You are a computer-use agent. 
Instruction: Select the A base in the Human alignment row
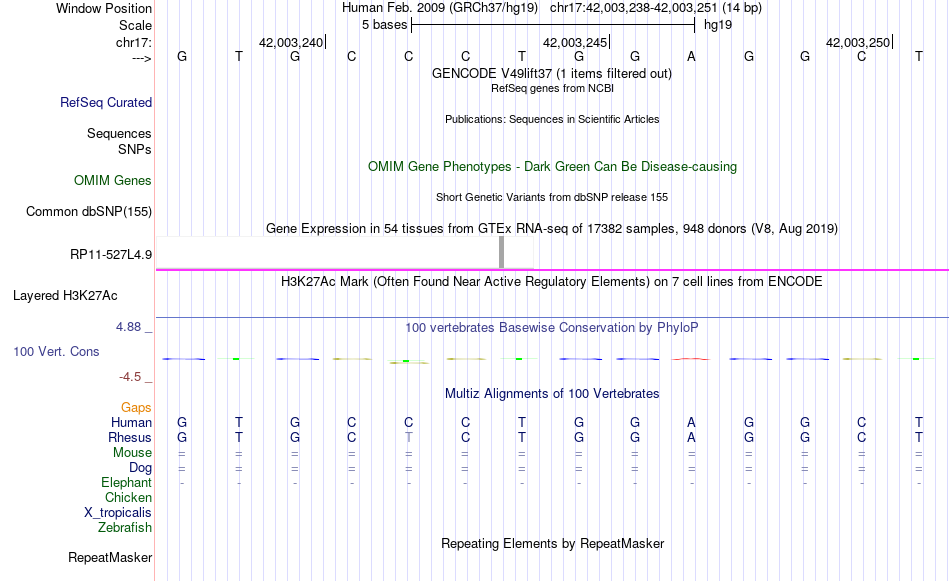point(691,422)
